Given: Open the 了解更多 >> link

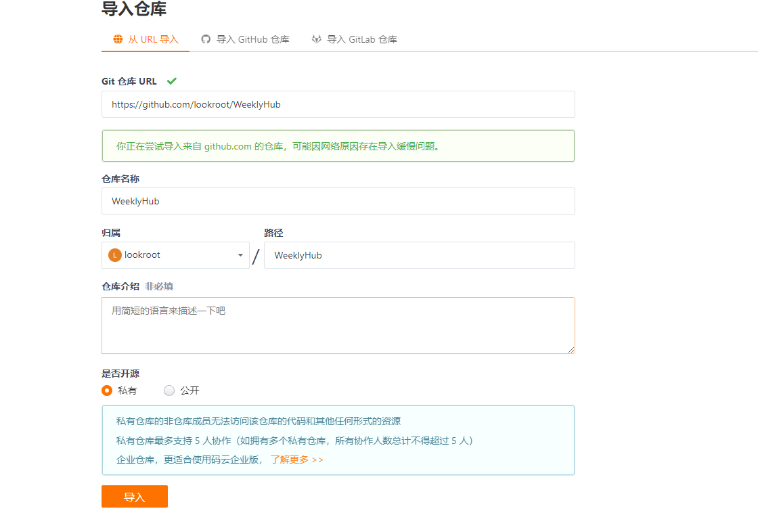Looking at the screenshot, I should tap(297, 459).
